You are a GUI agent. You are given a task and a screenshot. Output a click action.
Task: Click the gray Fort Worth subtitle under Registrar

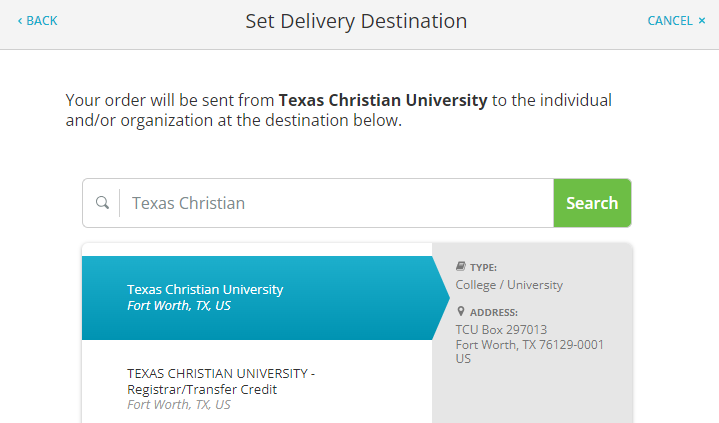point(179,405)
